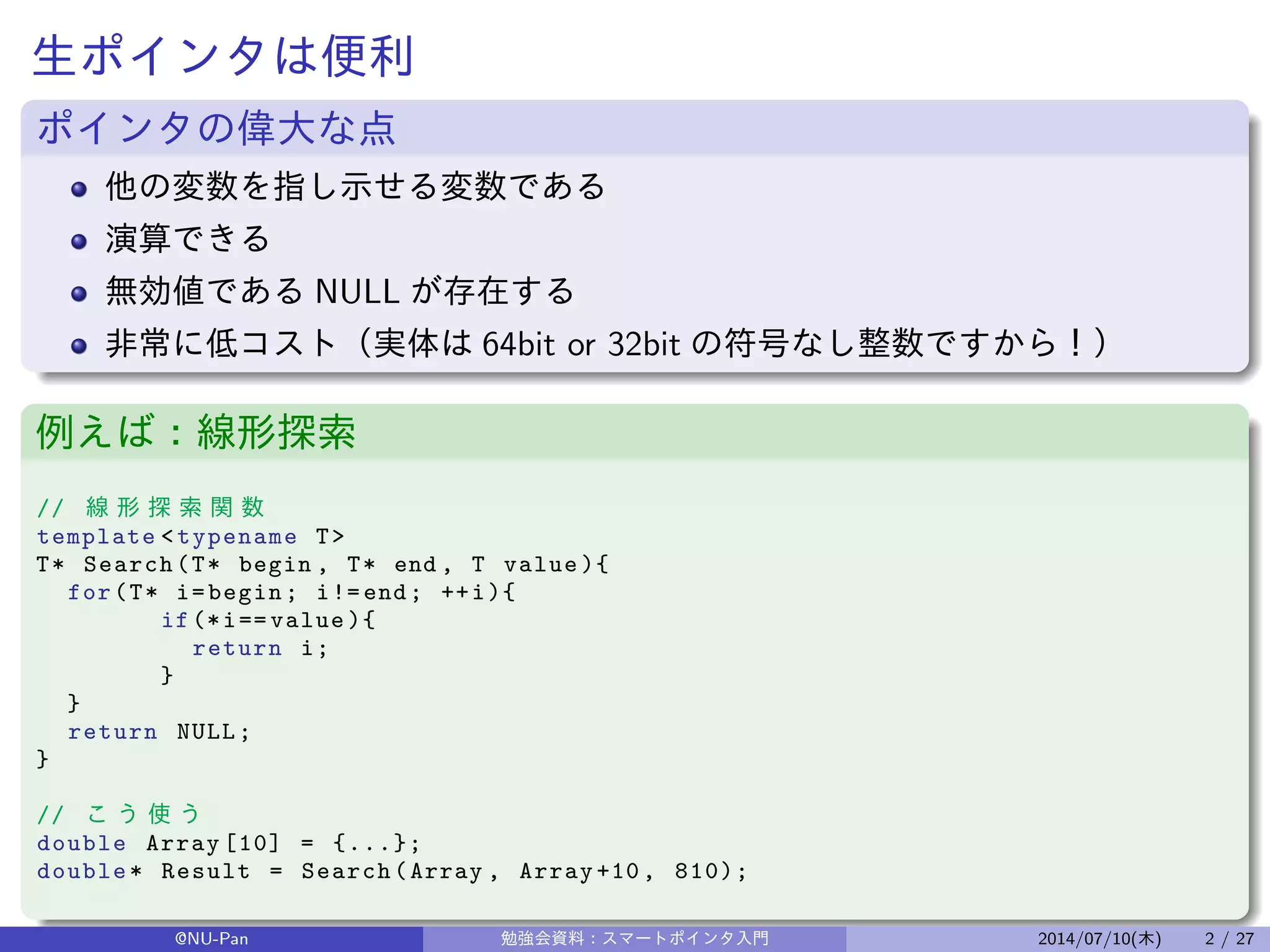This screenshot has width=1270, height=952.
Task: Click the page number 2 / 27
Action: (1228, 939)
